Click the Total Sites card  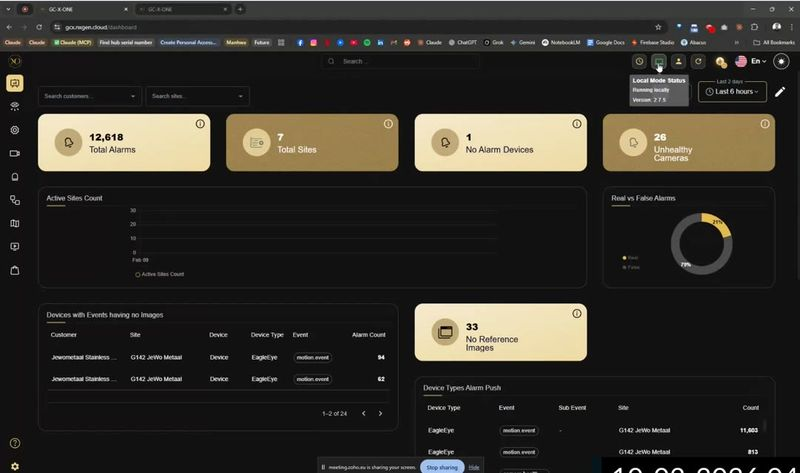(312, 142)
